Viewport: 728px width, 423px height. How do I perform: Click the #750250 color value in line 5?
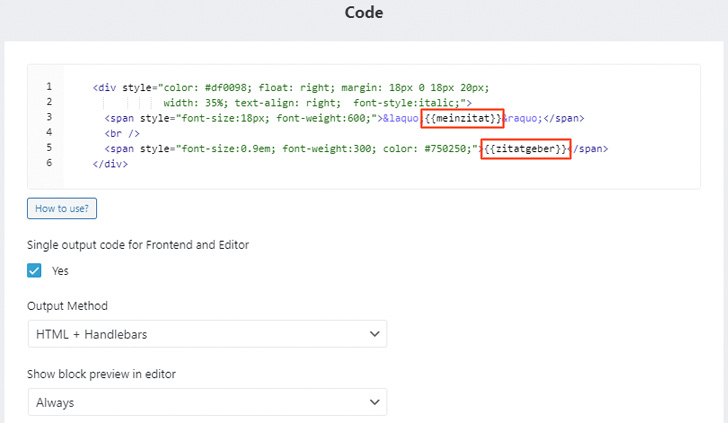445,149
